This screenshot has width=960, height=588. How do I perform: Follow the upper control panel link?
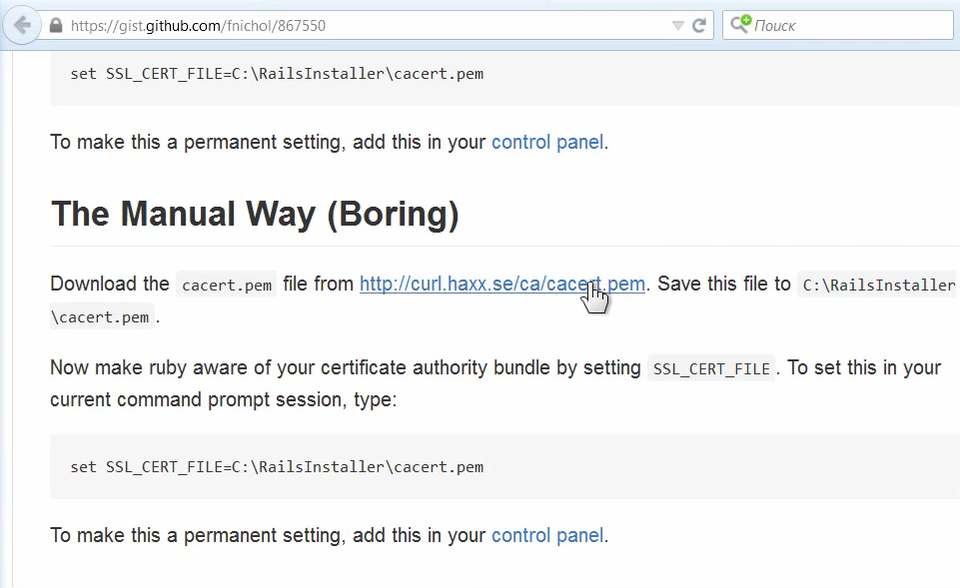(547, 142)
